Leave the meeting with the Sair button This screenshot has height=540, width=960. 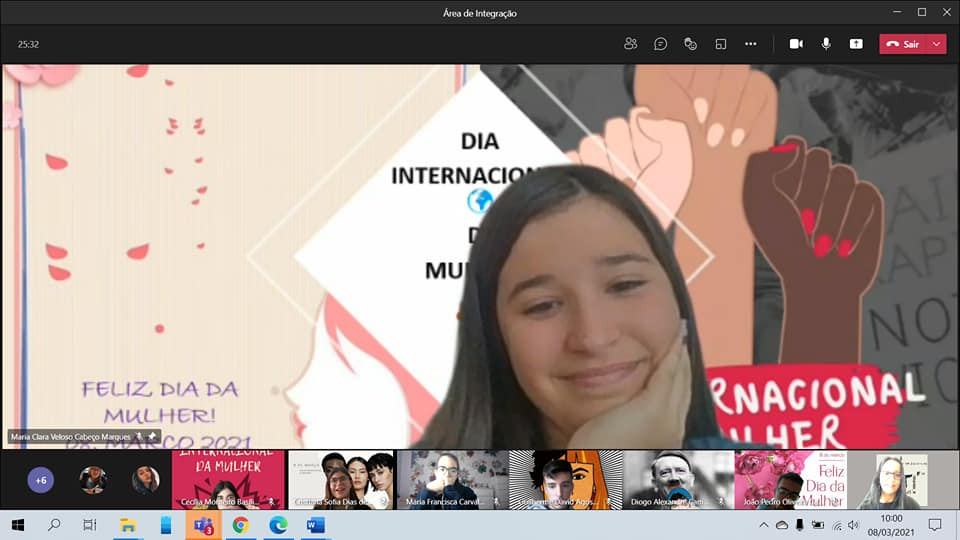coord(903,44)
